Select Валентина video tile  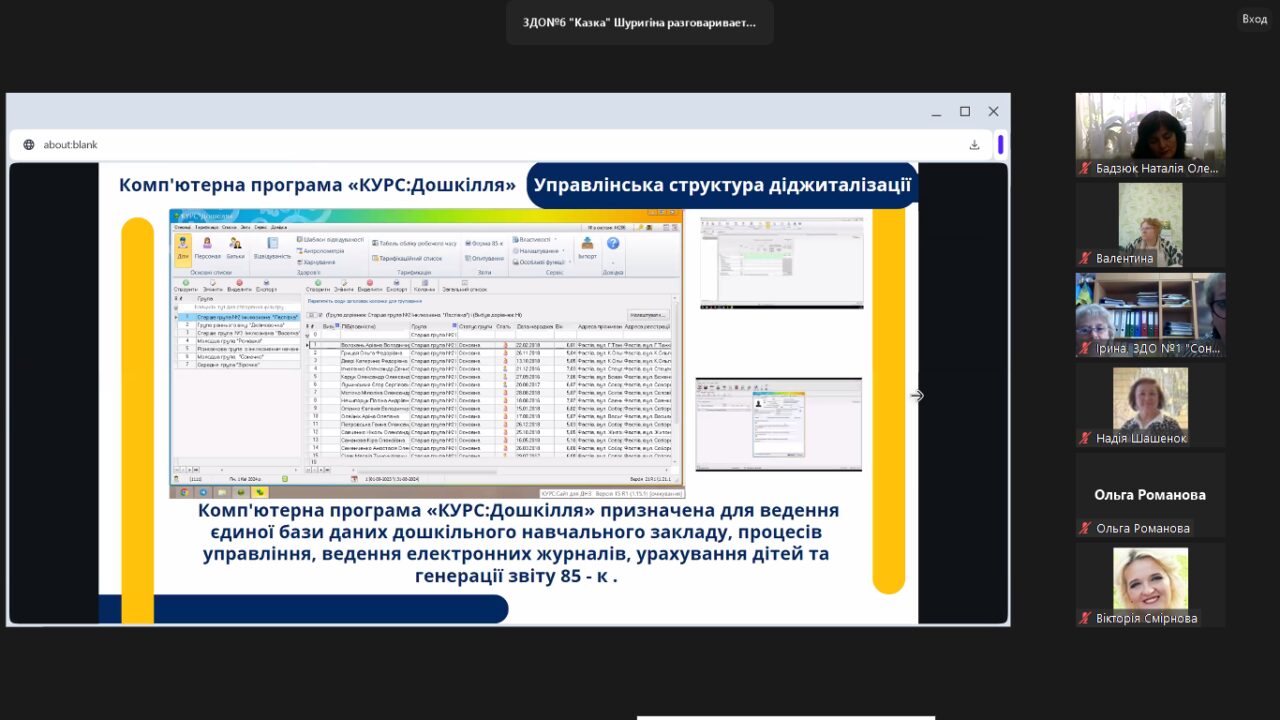point(1150,225)
